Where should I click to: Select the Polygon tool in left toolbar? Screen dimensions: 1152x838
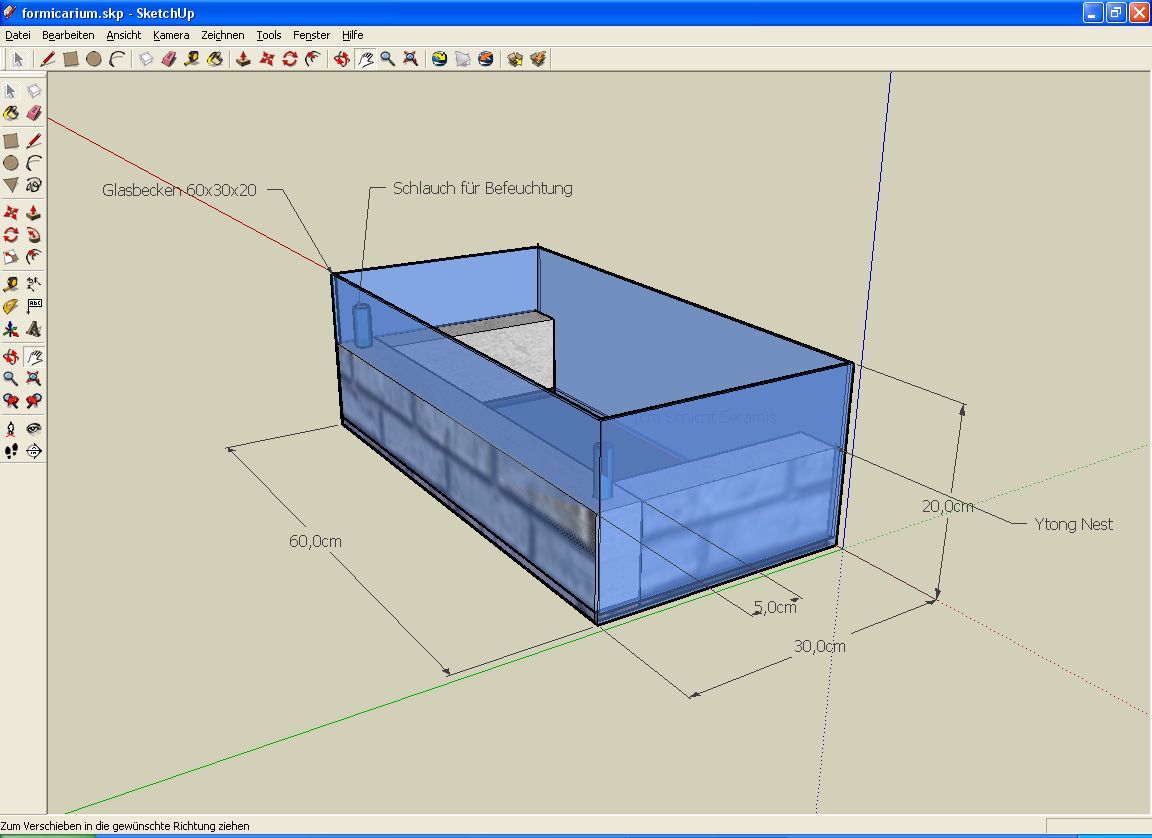tap(11, 185)
